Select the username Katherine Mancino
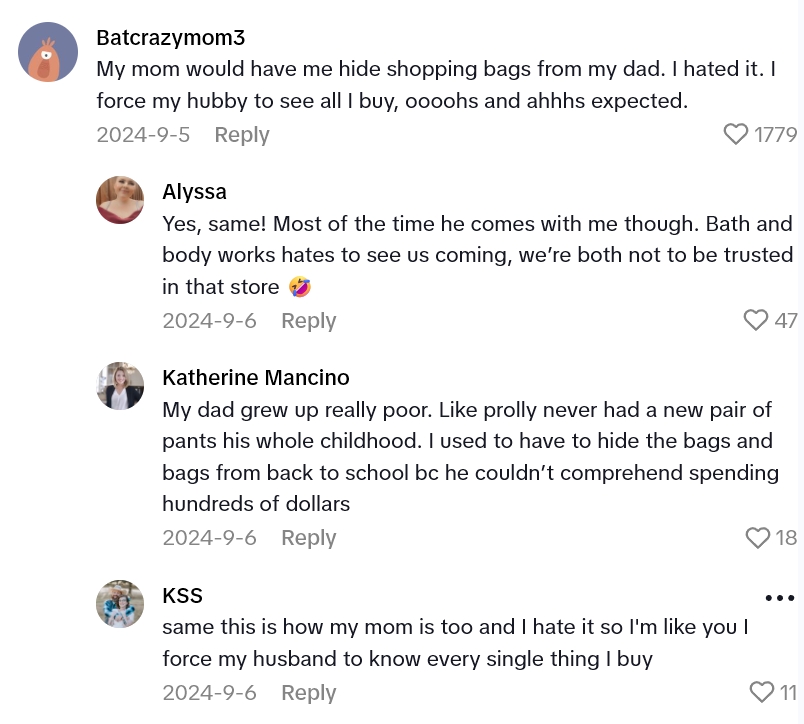 coord(256,377)
